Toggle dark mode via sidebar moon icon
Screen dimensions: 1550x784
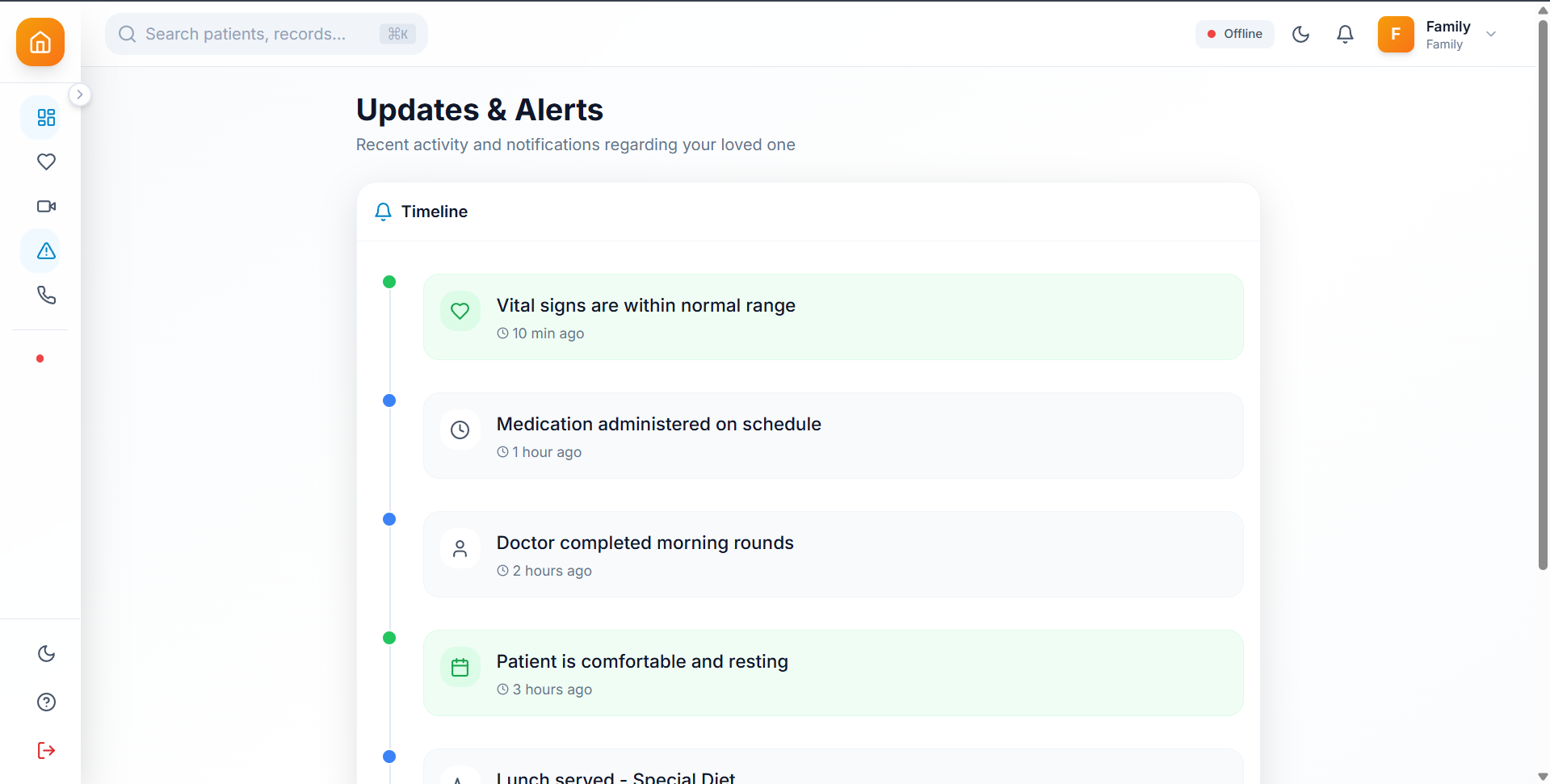pos(46,653)
